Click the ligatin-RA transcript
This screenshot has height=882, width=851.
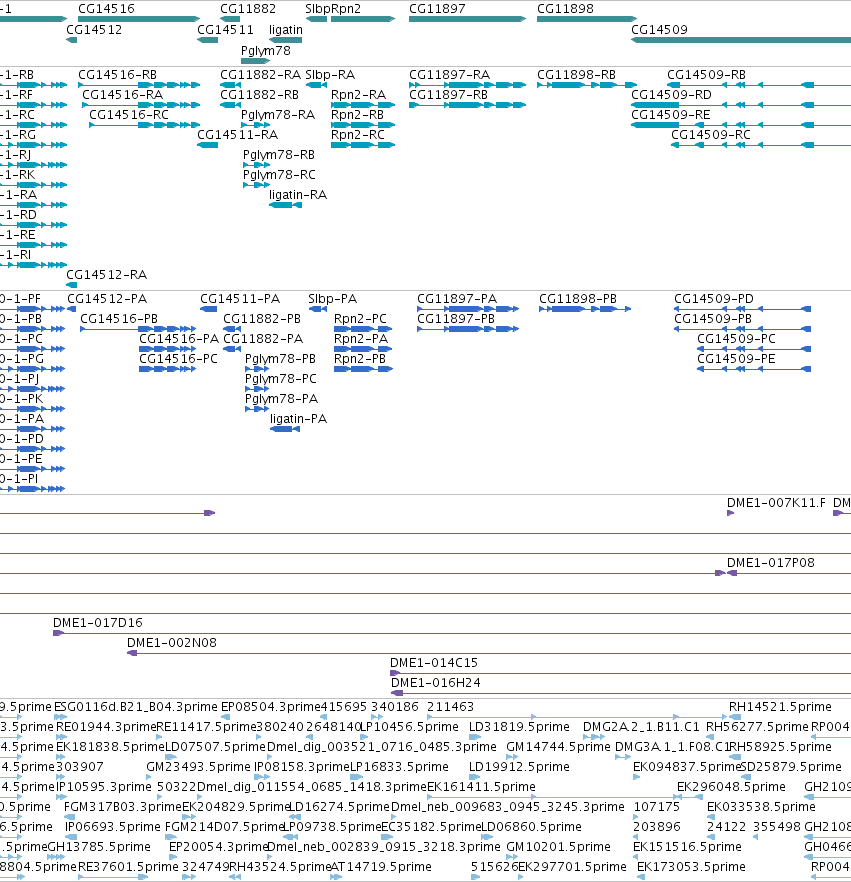click(298, 195)
